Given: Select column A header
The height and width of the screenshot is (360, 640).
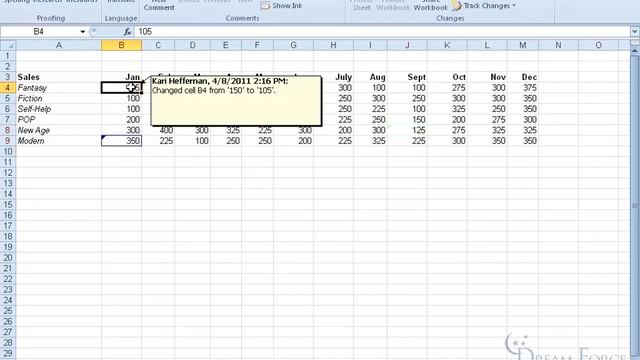Looking at the screenshot, I should (59, 45).
